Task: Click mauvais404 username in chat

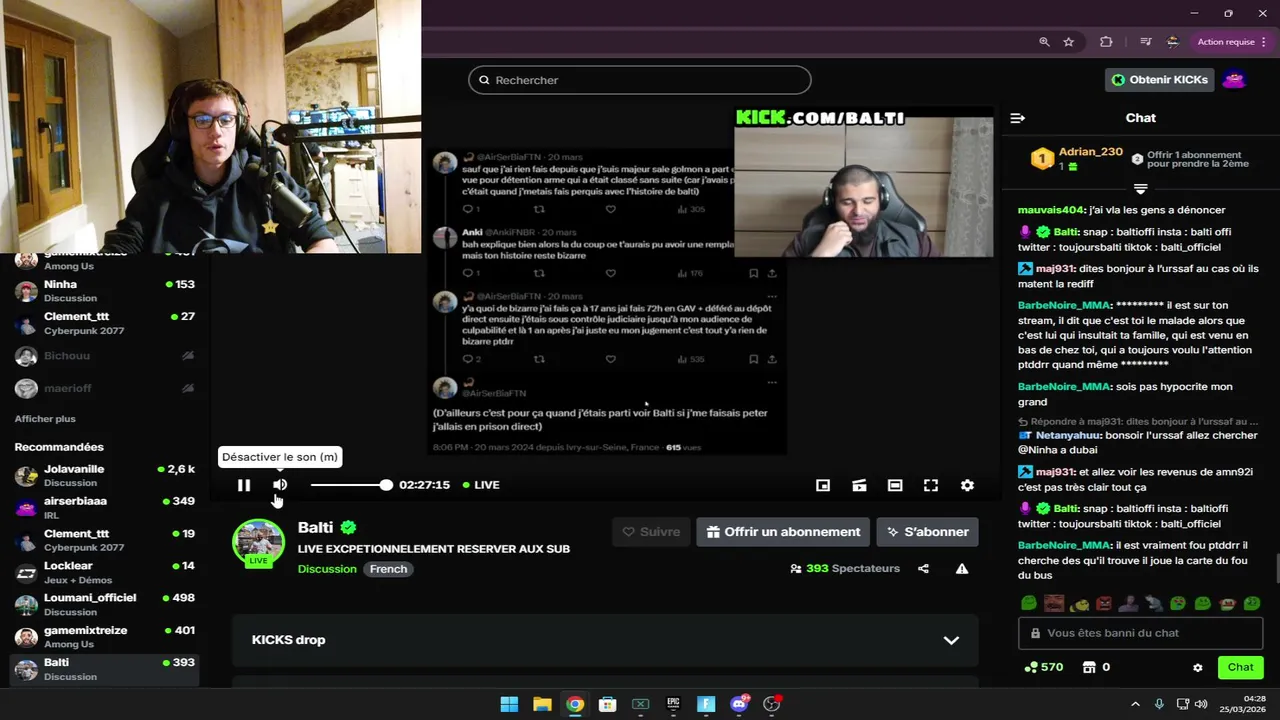Action: 1051,210
